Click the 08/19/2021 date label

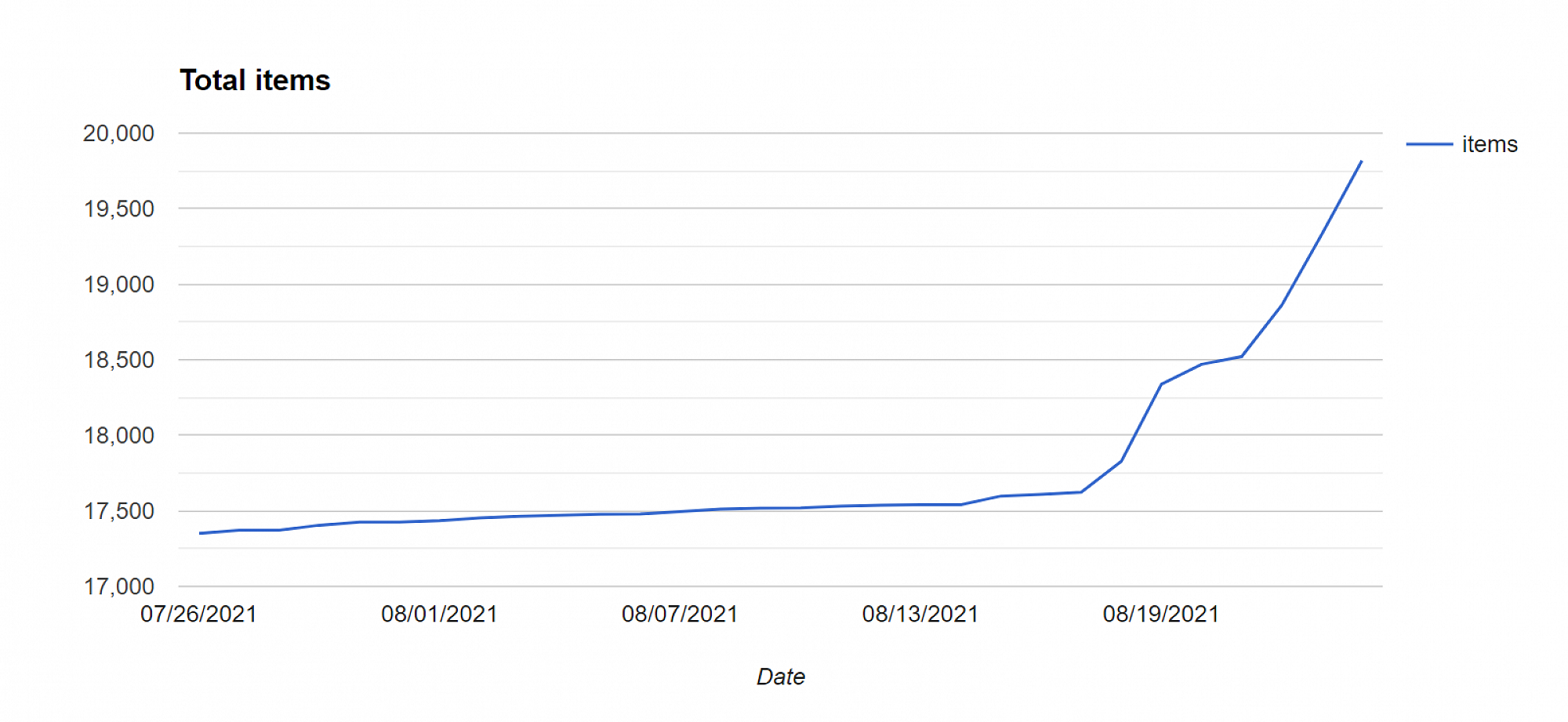tap(1161, 614)
